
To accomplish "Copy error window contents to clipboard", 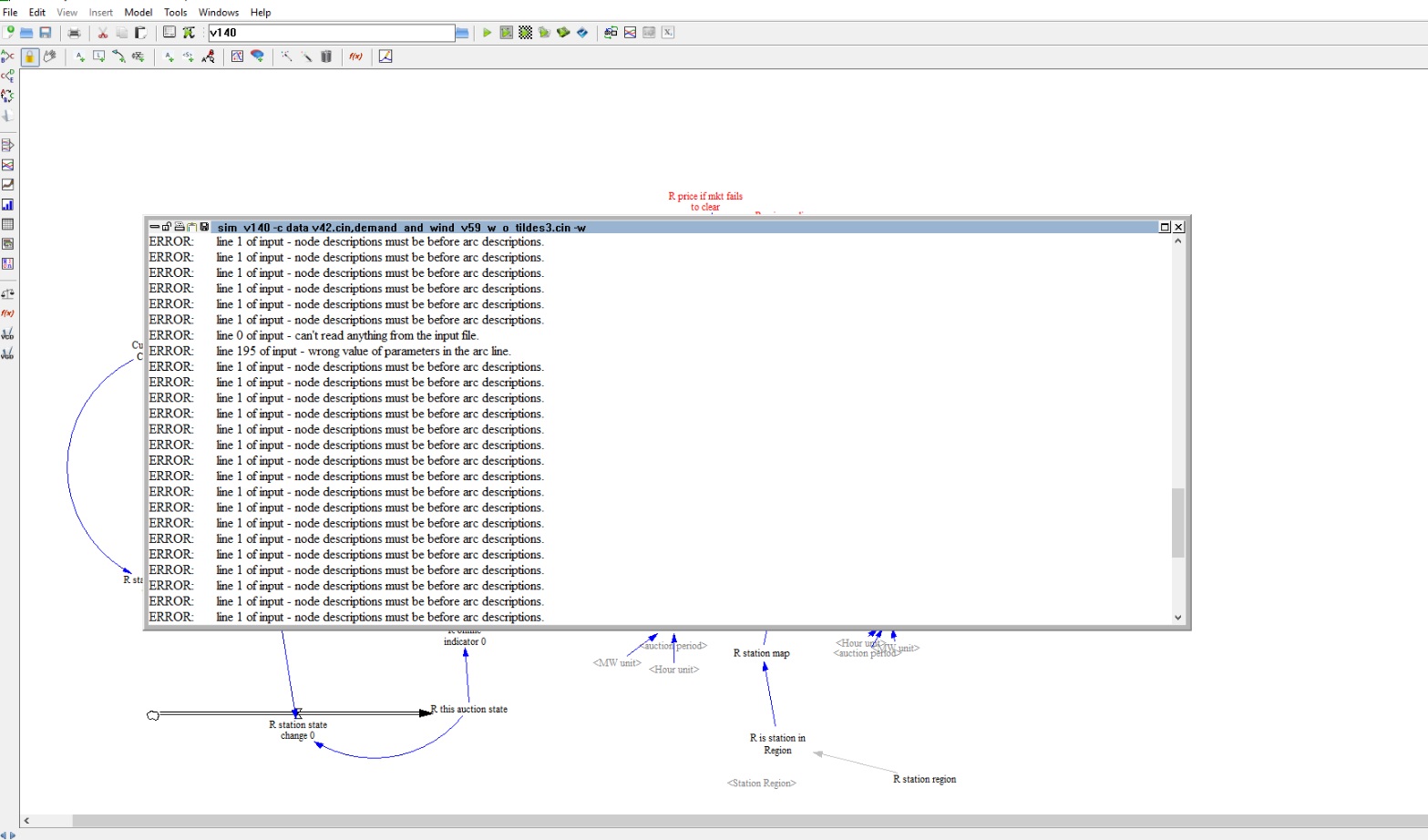I will (192, 227).
